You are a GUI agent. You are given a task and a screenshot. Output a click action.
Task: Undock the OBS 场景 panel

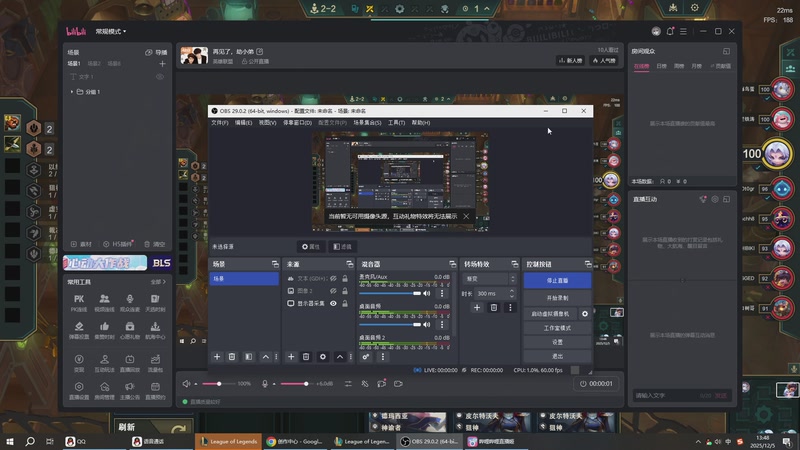[275, 264]
